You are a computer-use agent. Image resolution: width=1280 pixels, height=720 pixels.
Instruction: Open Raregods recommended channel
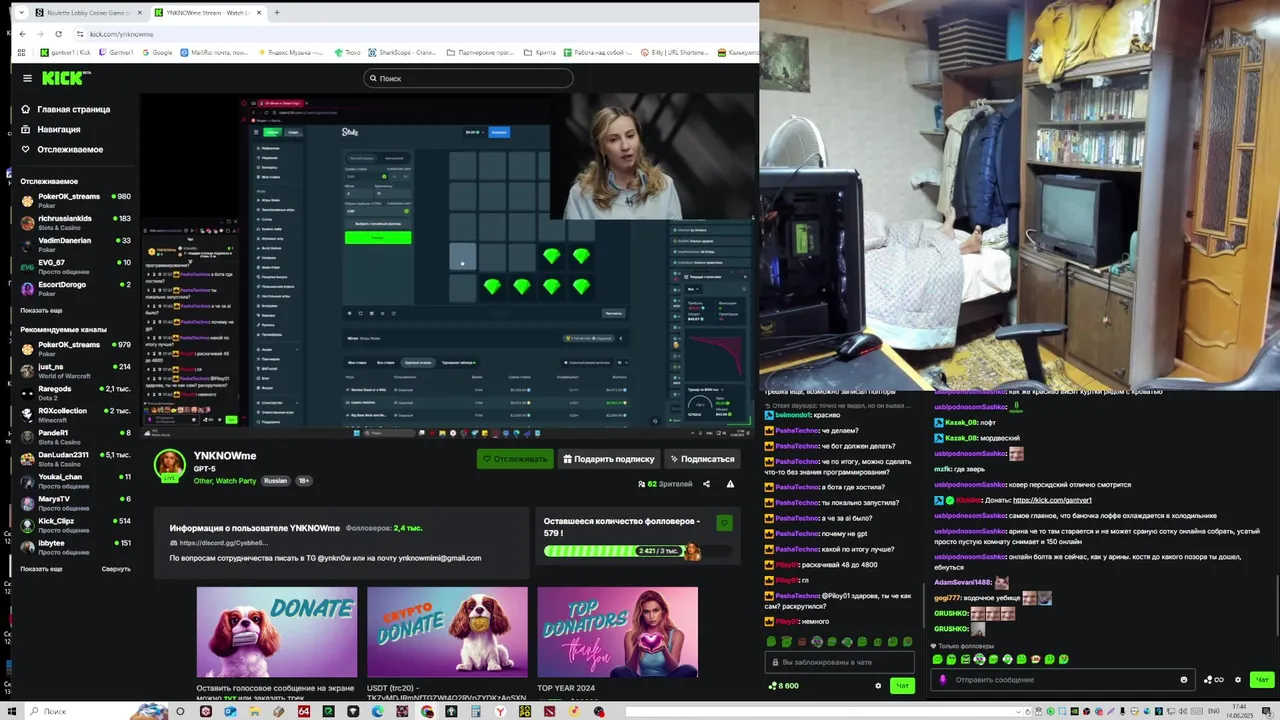[75, 392]
